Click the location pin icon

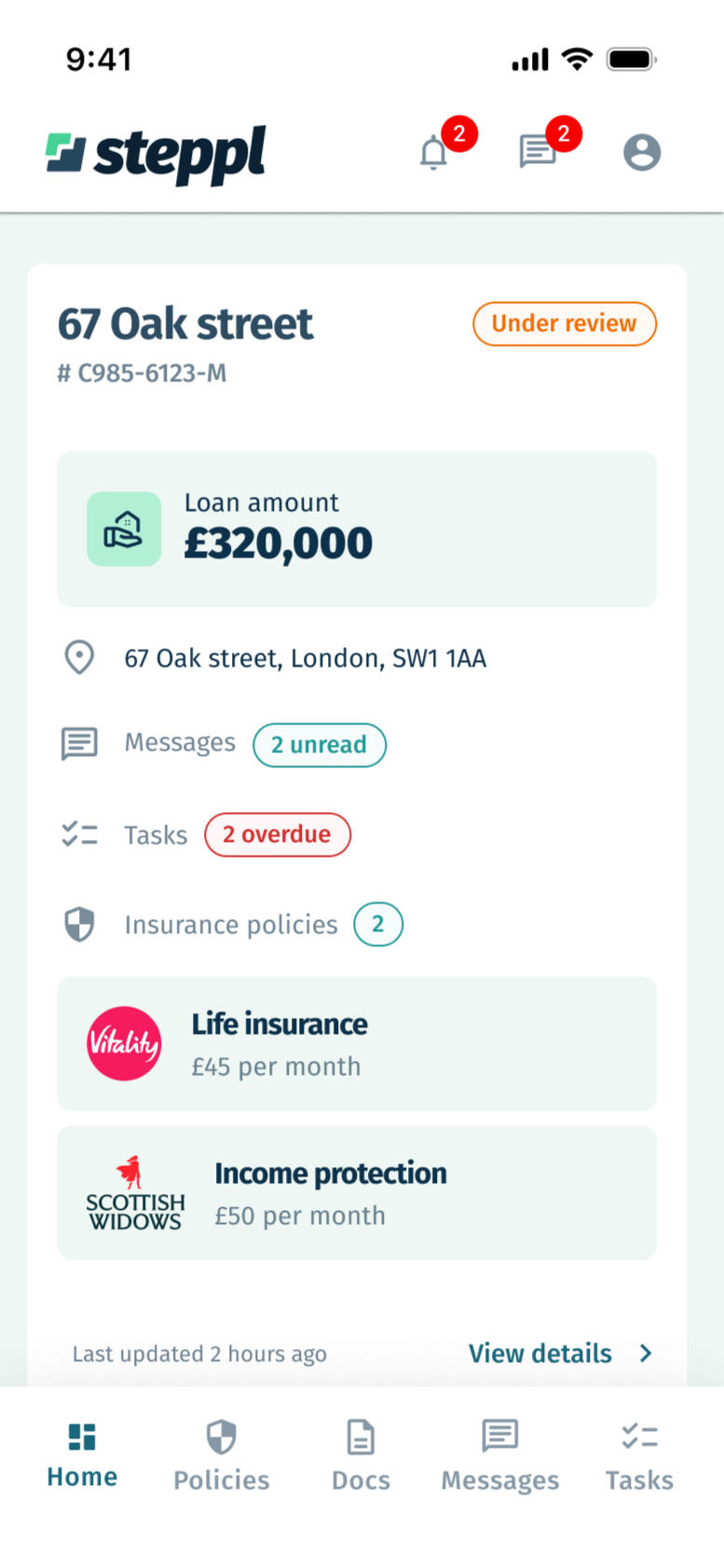point(79,657)
